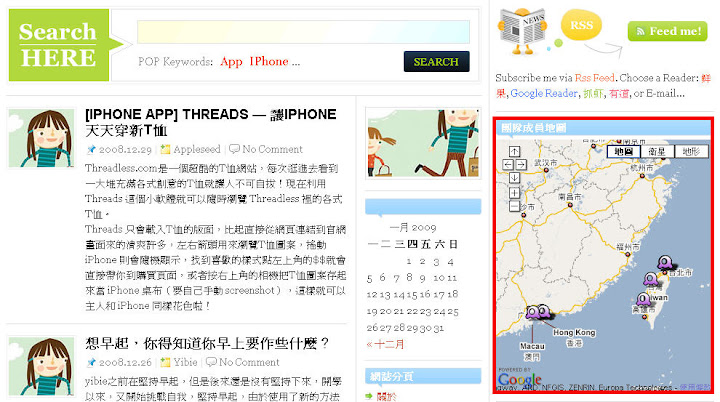This screenshot has height=402, width=720.
Task: Open the THREADS iPhone app post title
Action: [x=211, y=122]
